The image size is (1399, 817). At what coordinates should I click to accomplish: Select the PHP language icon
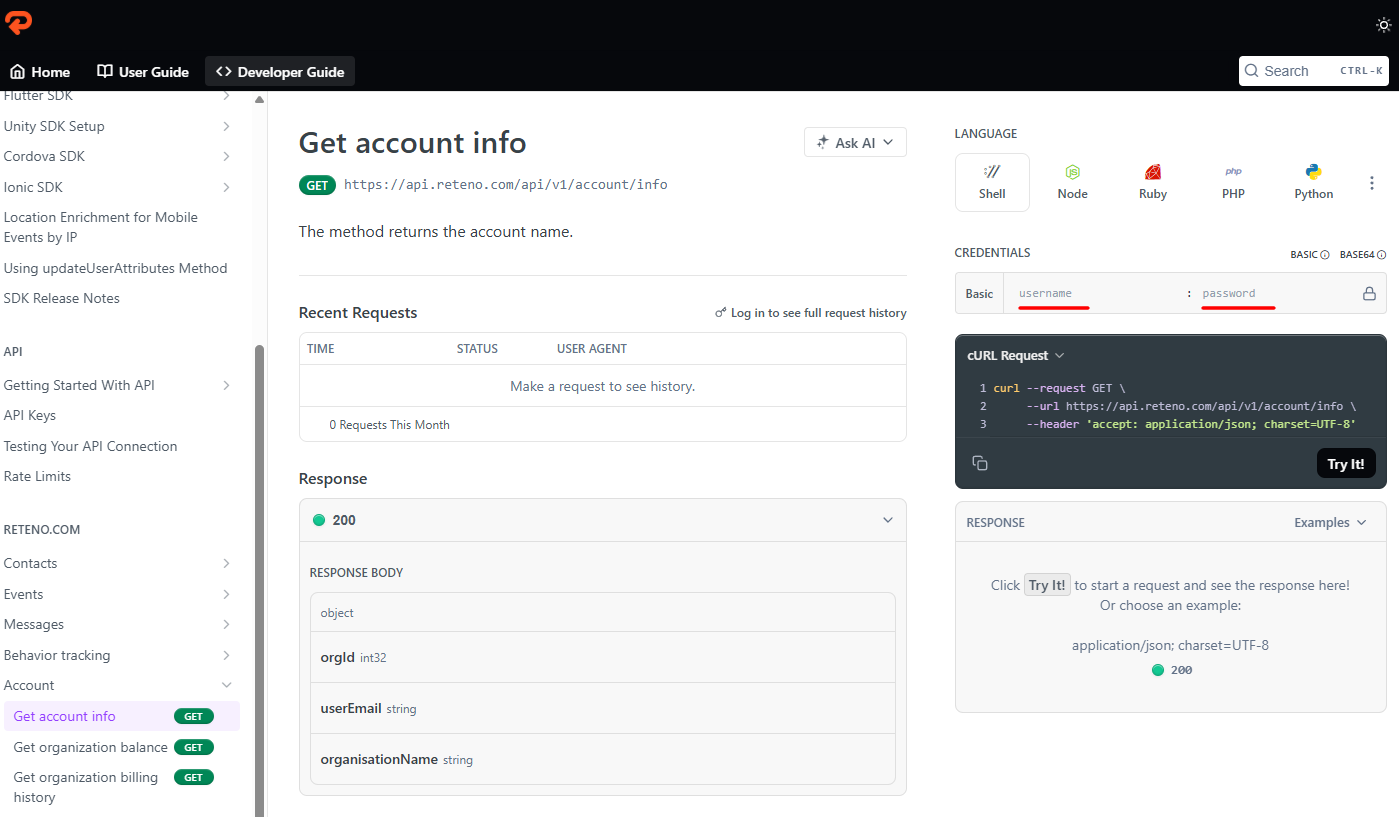coord(1233,182)
